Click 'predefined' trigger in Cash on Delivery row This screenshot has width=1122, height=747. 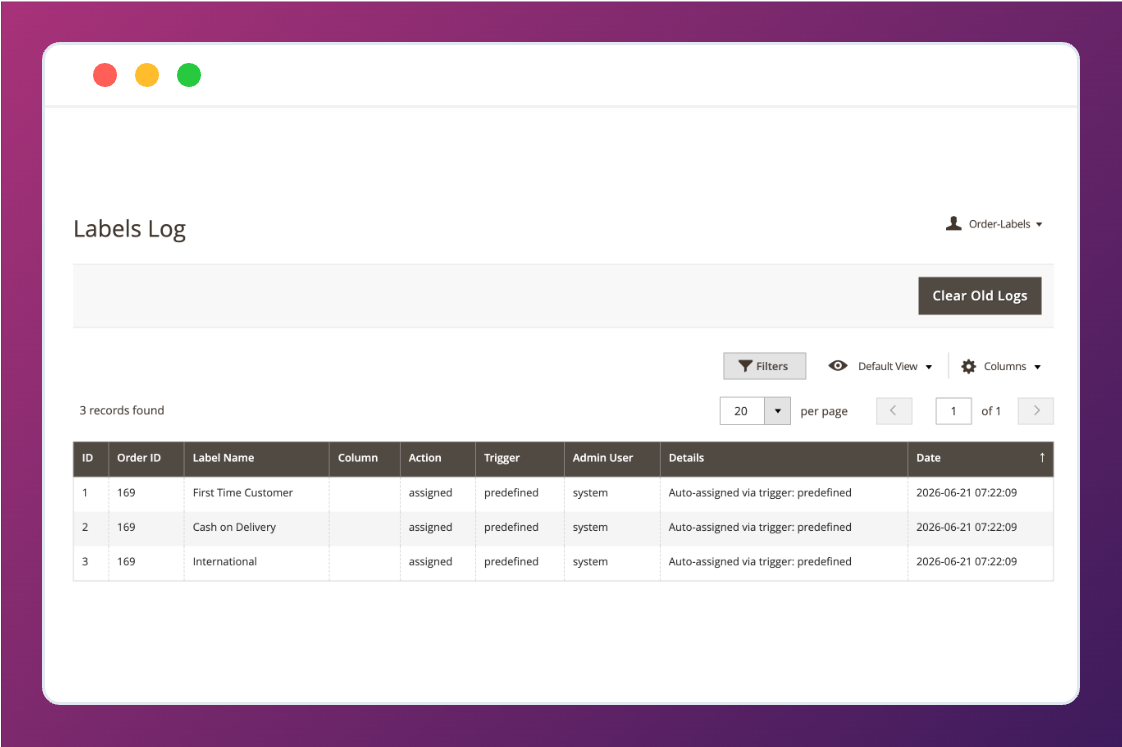[511, 527]
